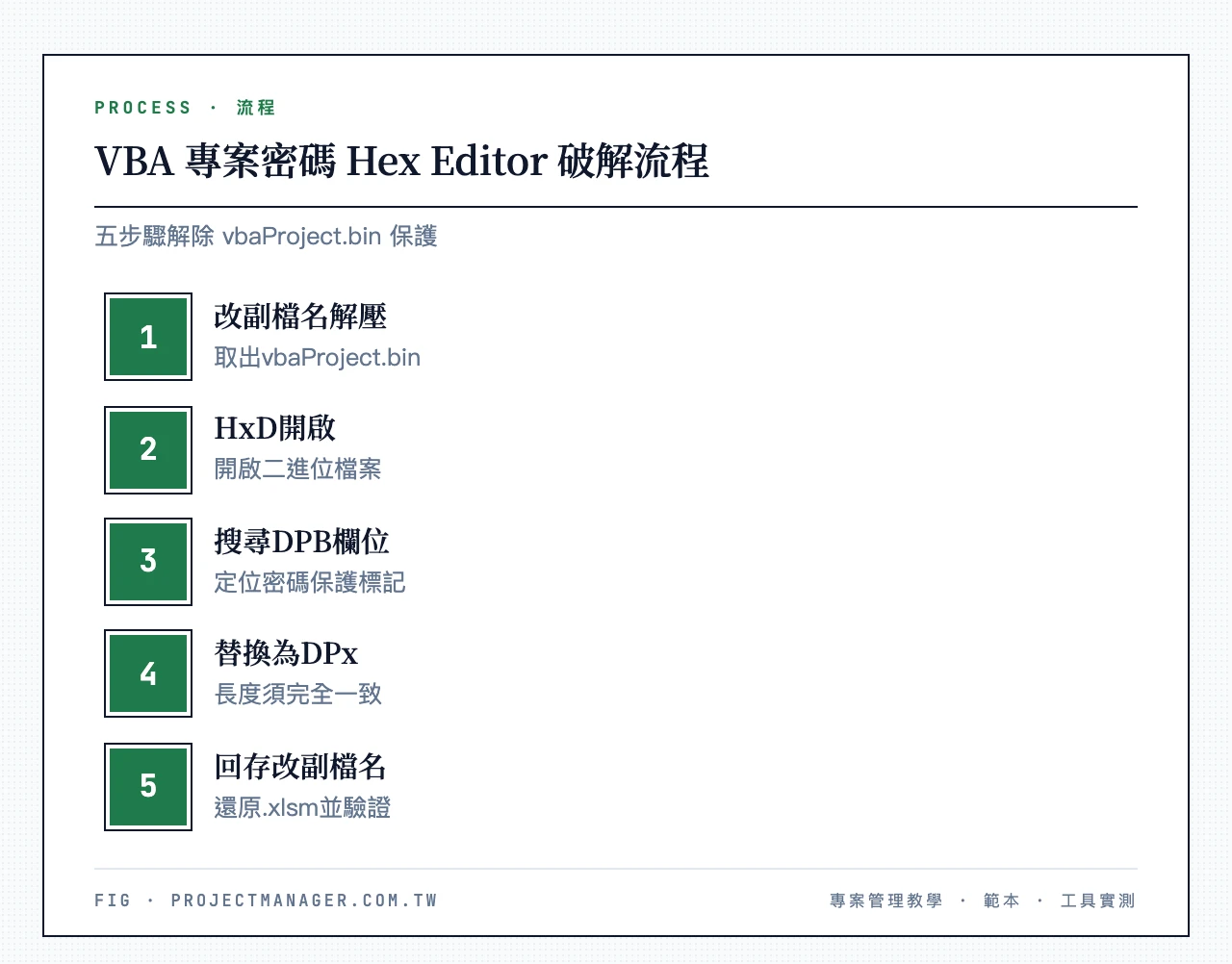
Task: Click the description "還原.xlsm並驗證"
Action: (x=302, y=808)
